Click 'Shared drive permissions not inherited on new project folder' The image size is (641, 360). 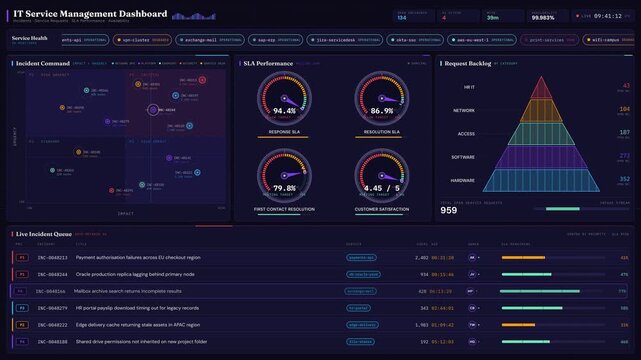click(x=141, y=342)
